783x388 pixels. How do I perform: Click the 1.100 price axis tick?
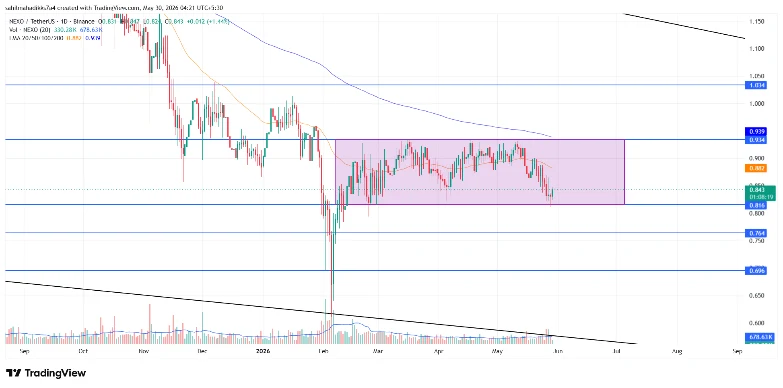[x=757, y=49]
